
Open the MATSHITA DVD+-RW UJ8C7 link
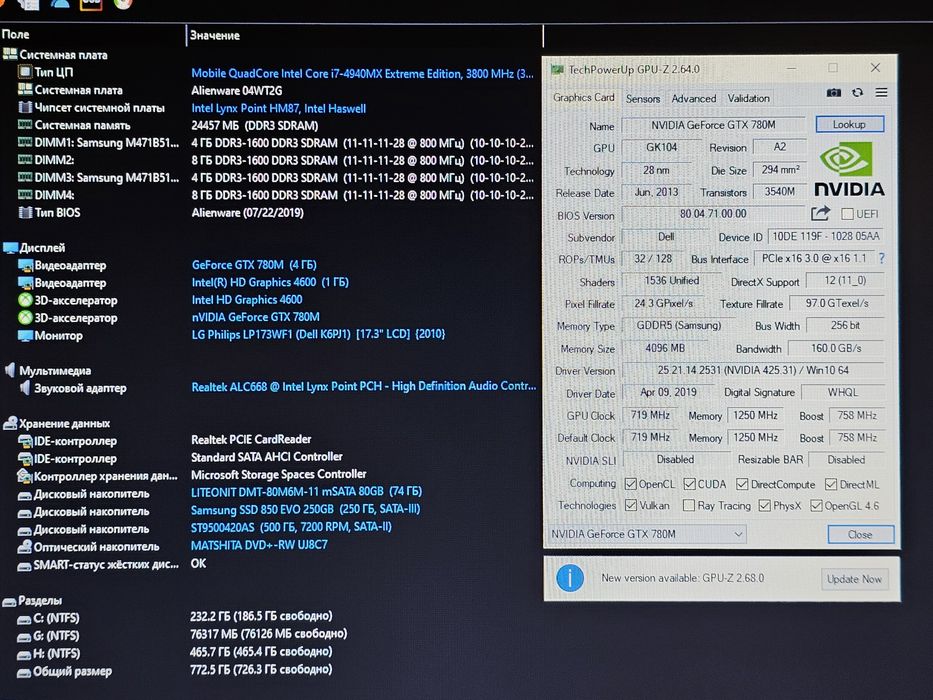point(259,545)
